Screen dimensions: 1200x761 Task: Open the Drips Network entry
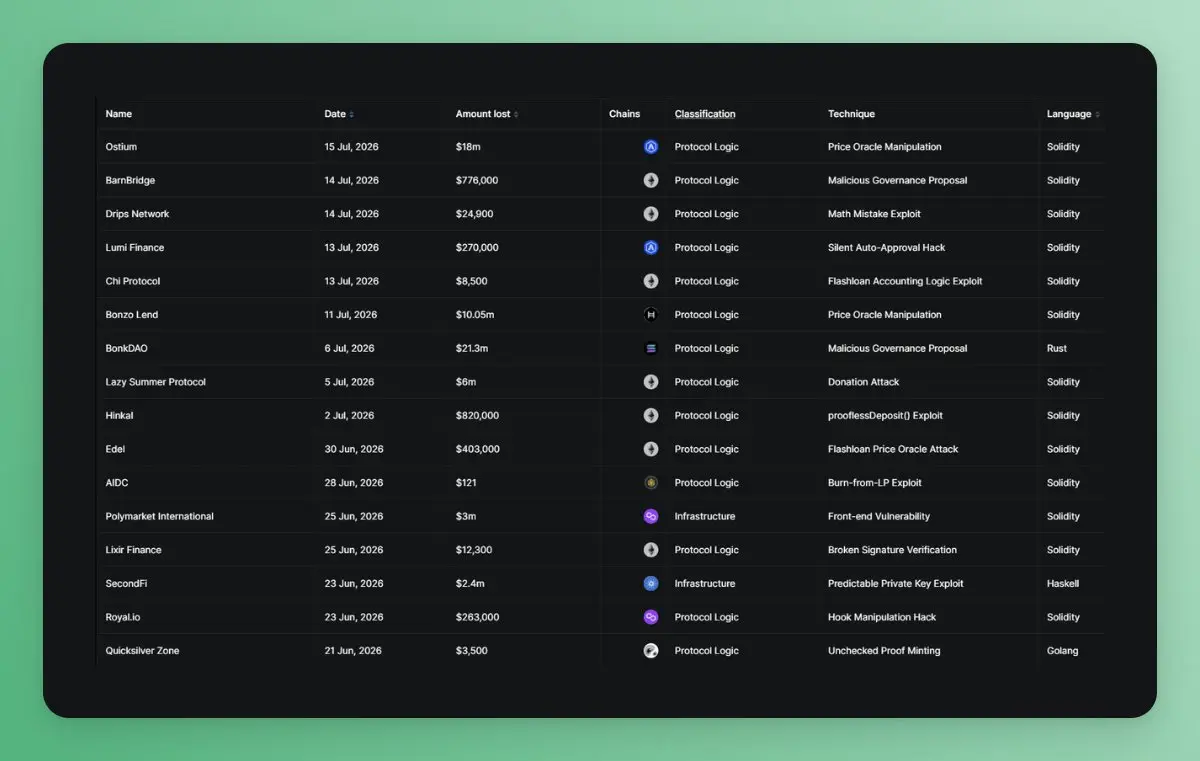click(x=137, y=214)
